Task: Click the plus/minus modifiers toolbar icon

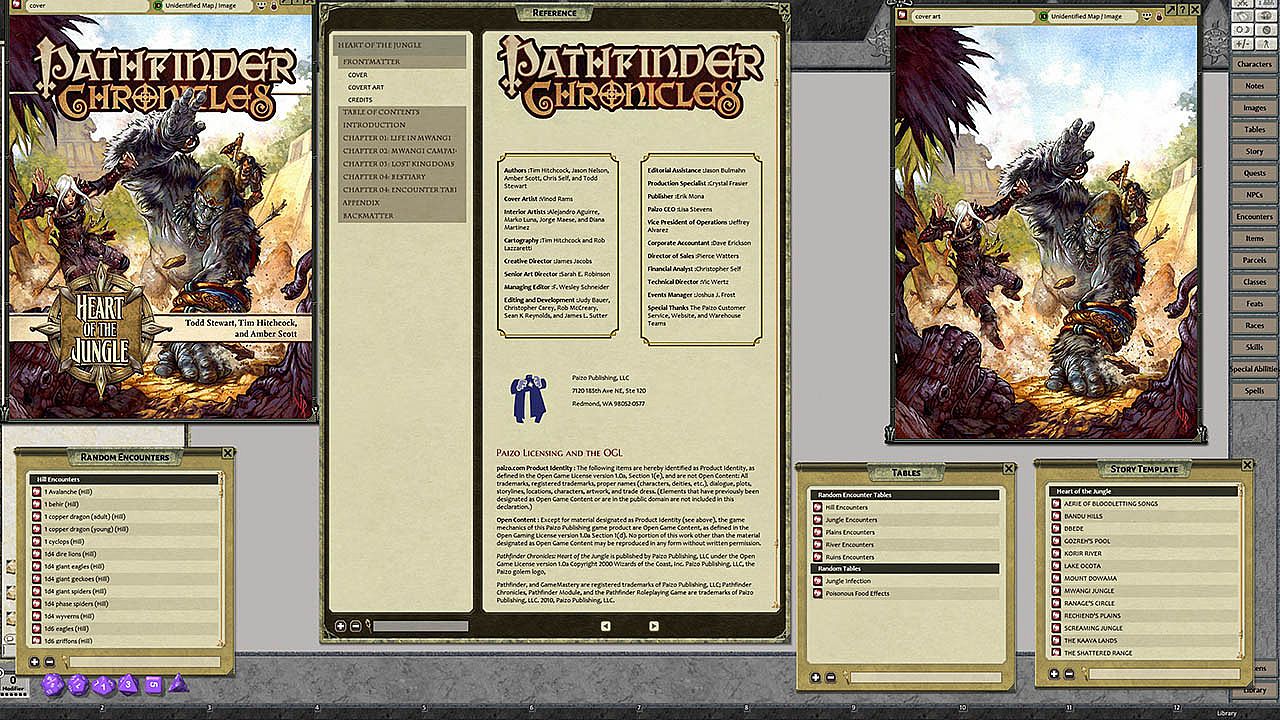Action: tap(1240, 44)
